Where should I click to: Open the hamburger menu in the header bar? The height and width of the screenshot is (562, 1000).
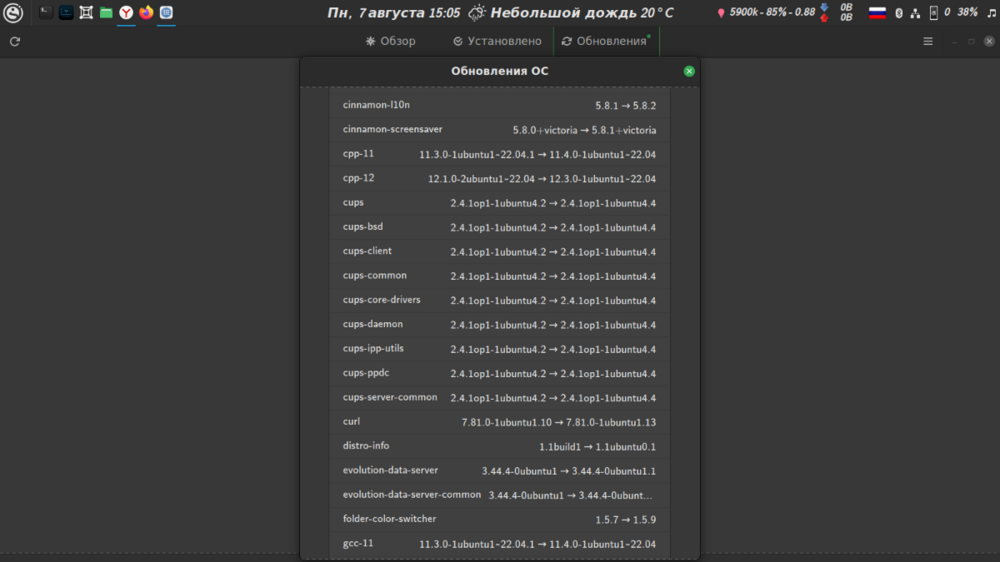pos(928,42)
